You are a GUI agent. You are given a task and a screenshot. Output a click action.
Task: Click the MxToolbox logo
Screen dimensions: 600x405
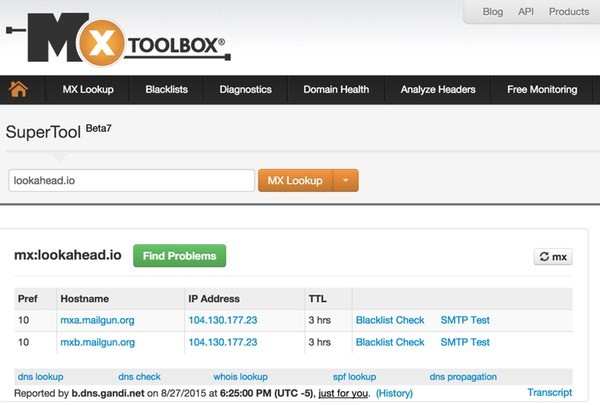click(118, 39)
